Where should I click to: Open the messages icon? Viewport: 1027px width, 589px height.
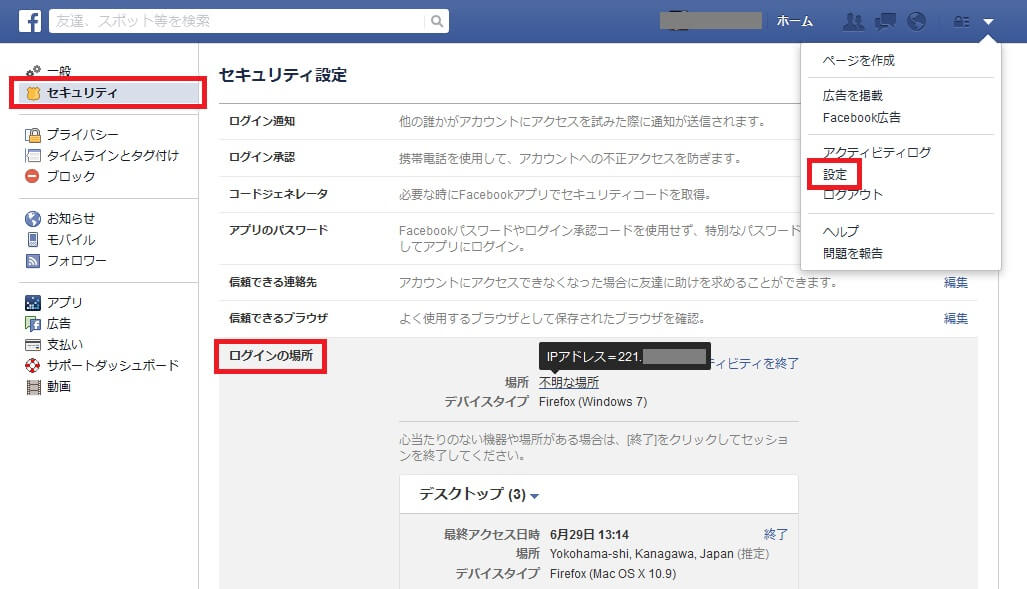point(885,22)
